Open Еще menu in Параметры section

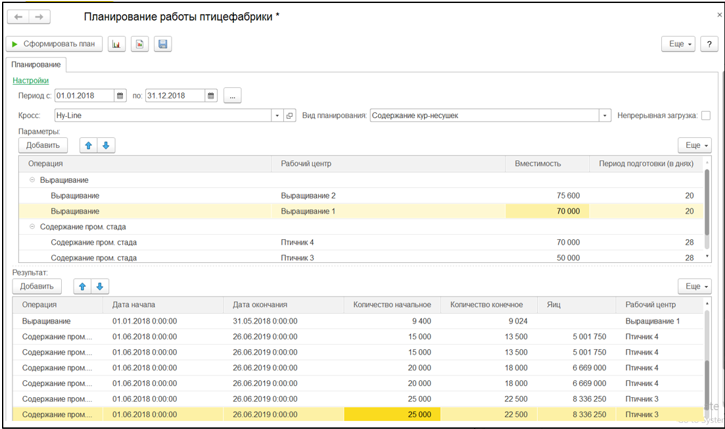pos(695,145)
